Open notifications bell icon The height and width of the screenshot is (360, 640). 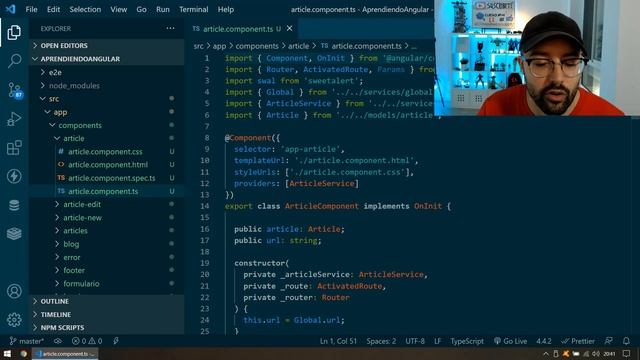(x=626, y=341)
